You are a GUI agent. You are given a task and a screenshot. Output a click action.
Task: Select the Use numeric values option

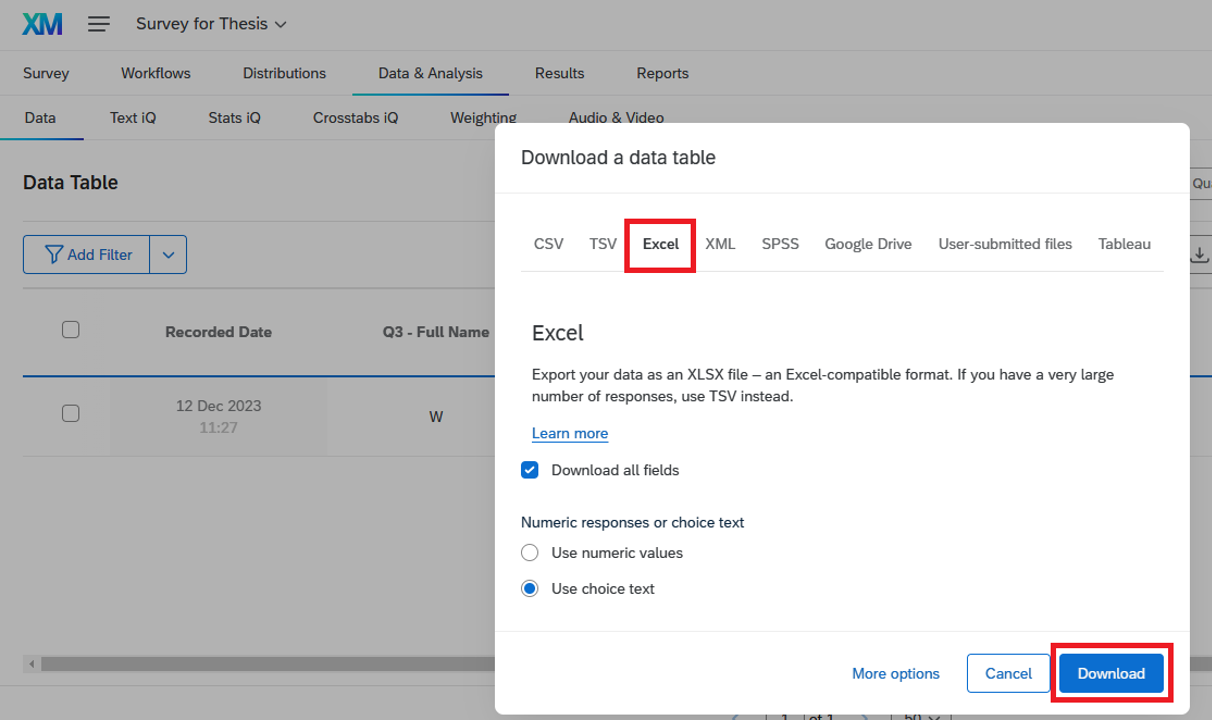(x=530, y=553)
